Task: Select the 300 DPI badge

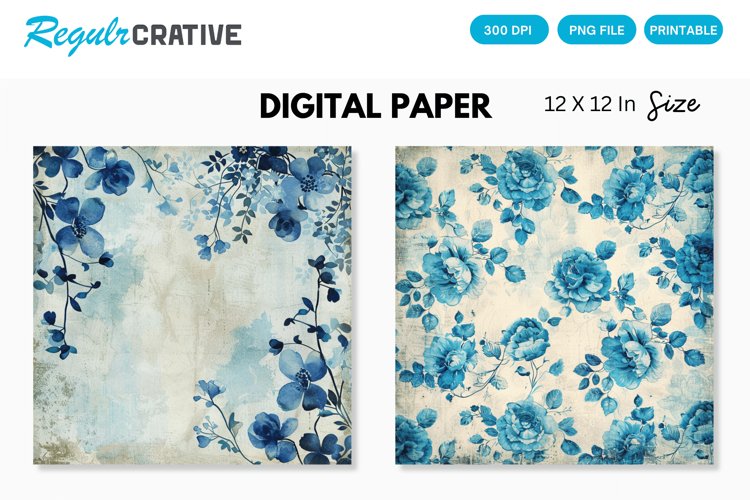Action: pos(508,30)
